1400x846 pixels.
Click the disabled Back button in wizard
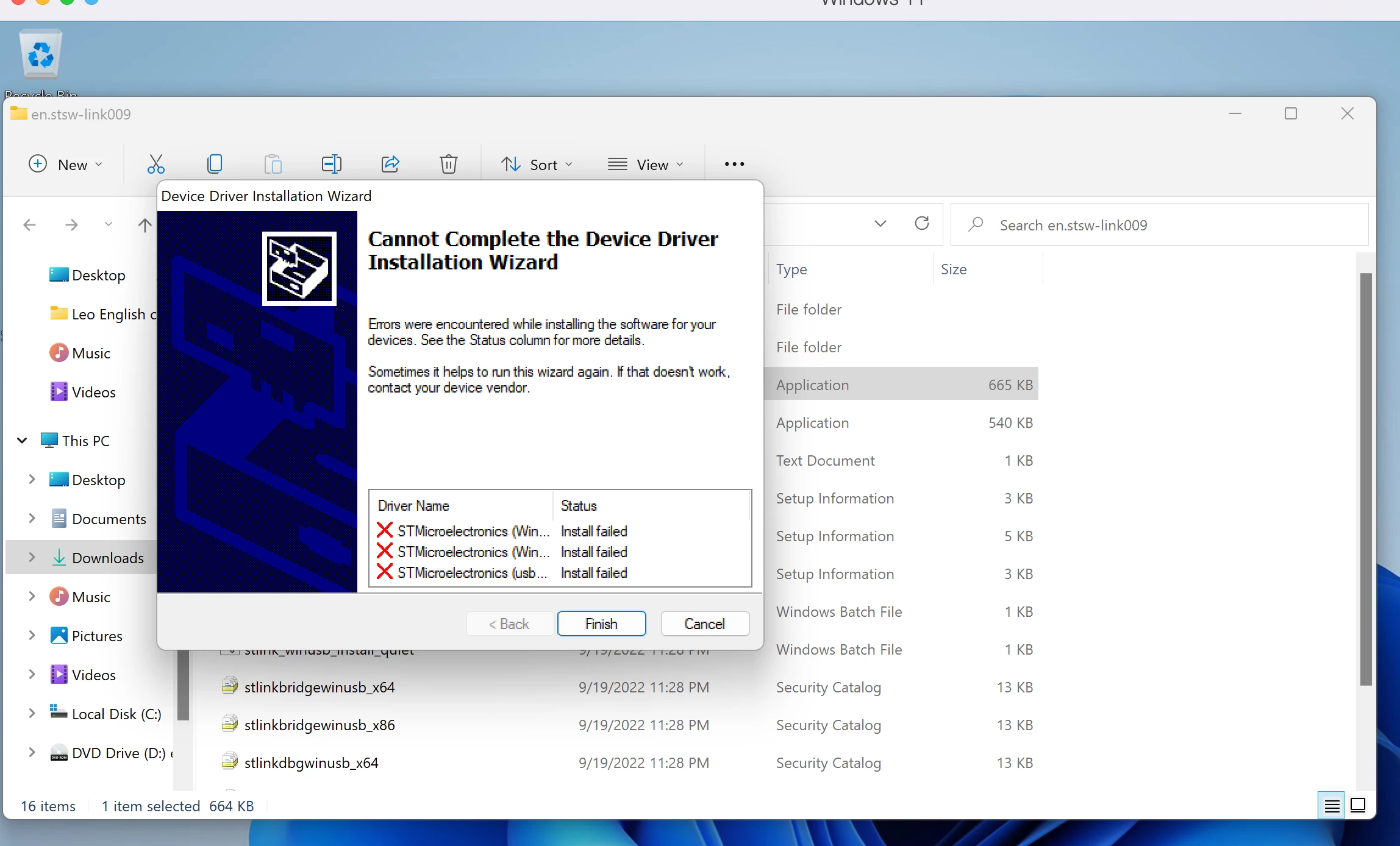510,624
